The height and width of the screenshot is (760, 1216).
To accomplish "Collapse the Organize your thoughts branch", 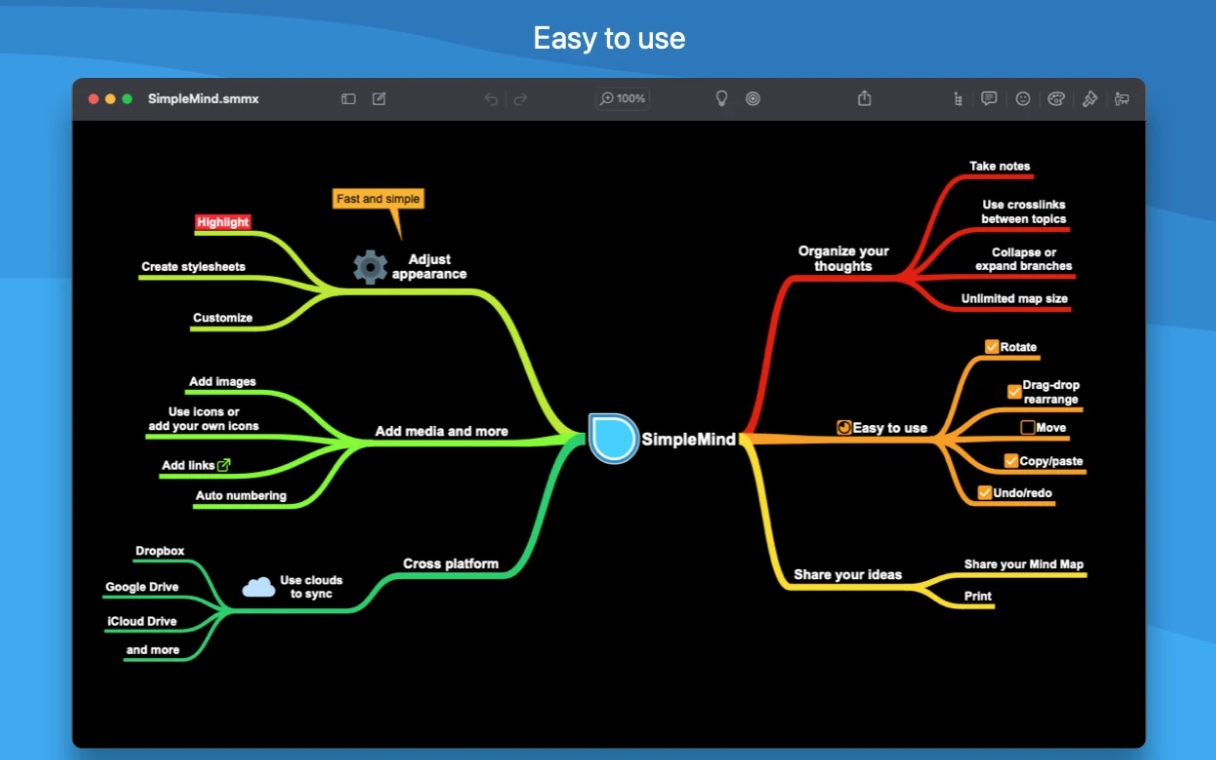I will coord(843,259).
